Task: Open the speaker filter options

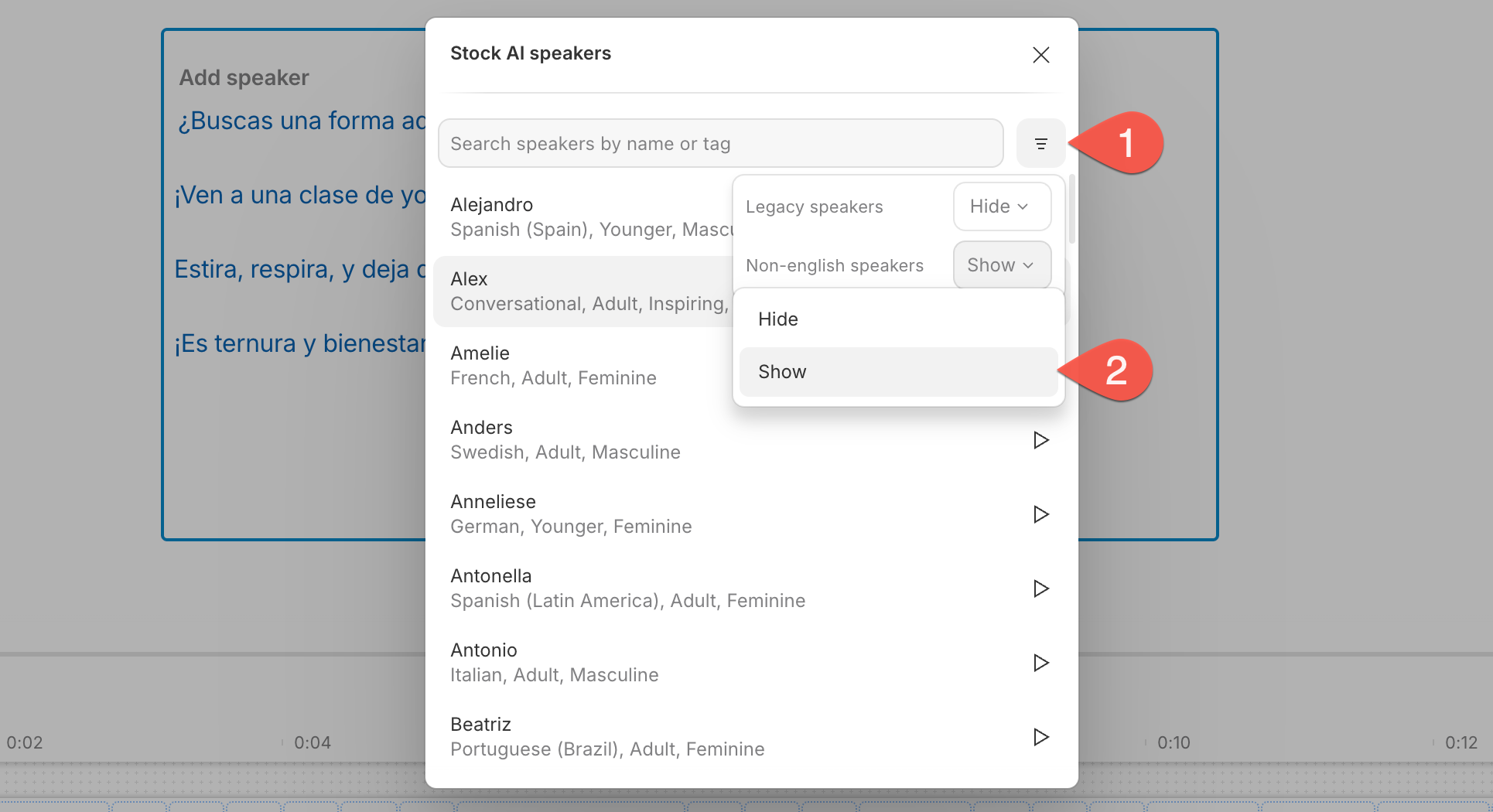Action: point(1040,143)
